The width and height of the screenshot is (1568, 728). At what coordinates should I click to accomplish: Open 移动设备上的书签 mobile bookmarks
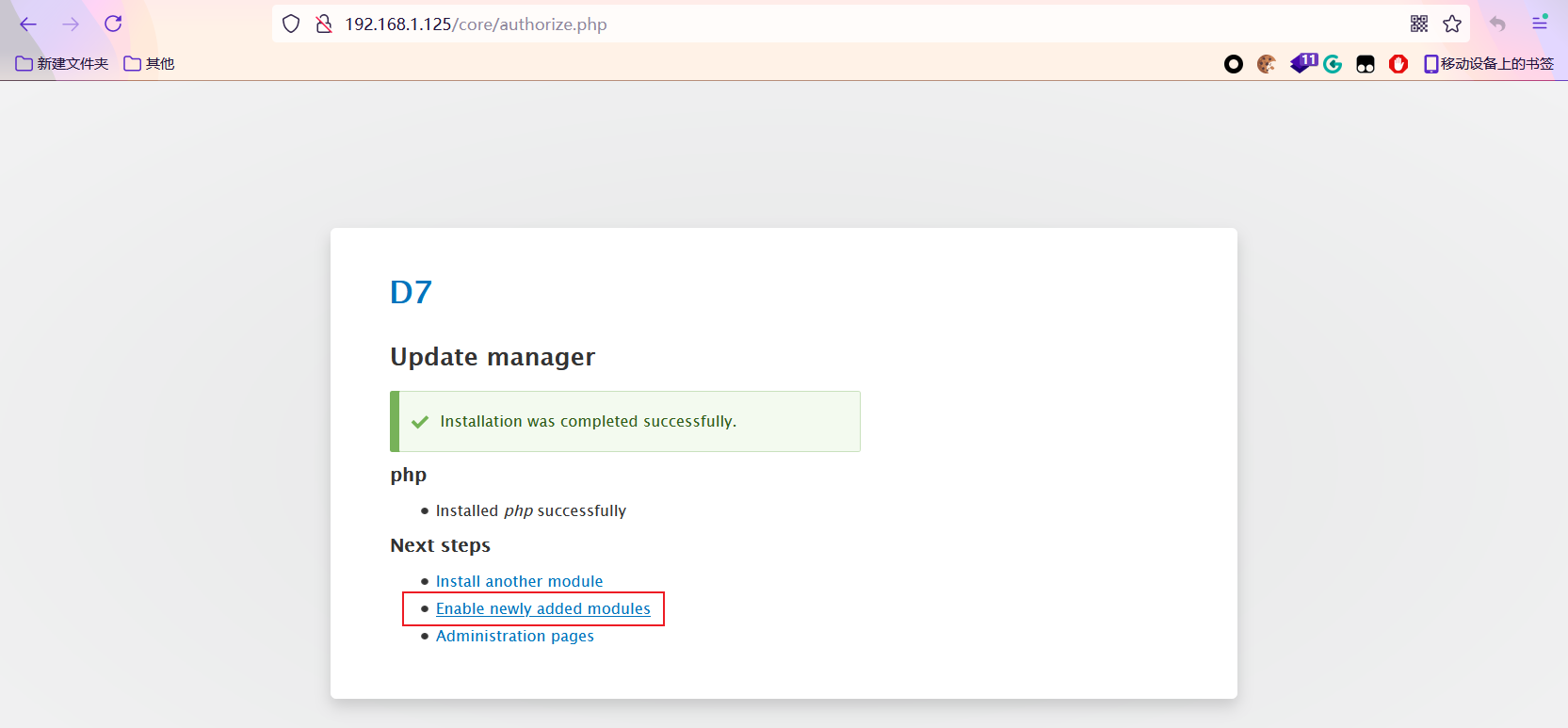[1489, 64]
